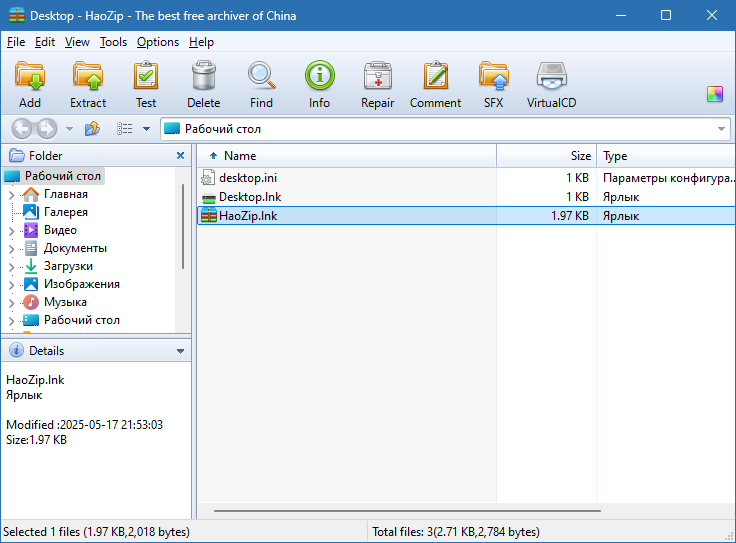Select Загрузки in the folder tree
Screen dimensions: 736x543
tap(68, 266)
